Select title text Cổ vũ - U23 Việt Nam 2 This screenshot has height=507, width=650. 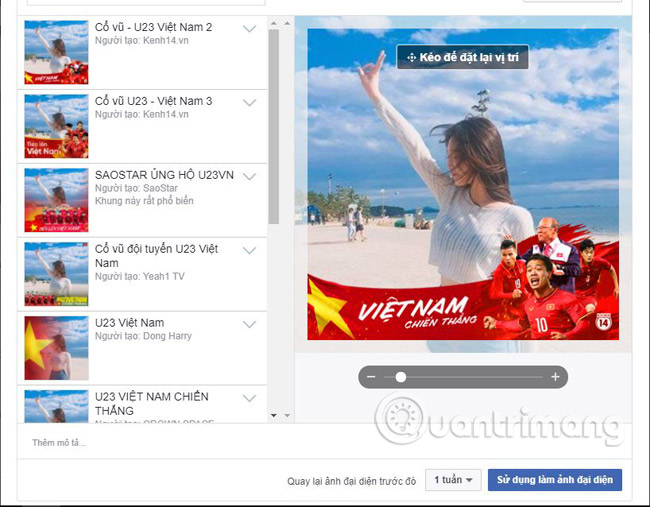point(153,27)
